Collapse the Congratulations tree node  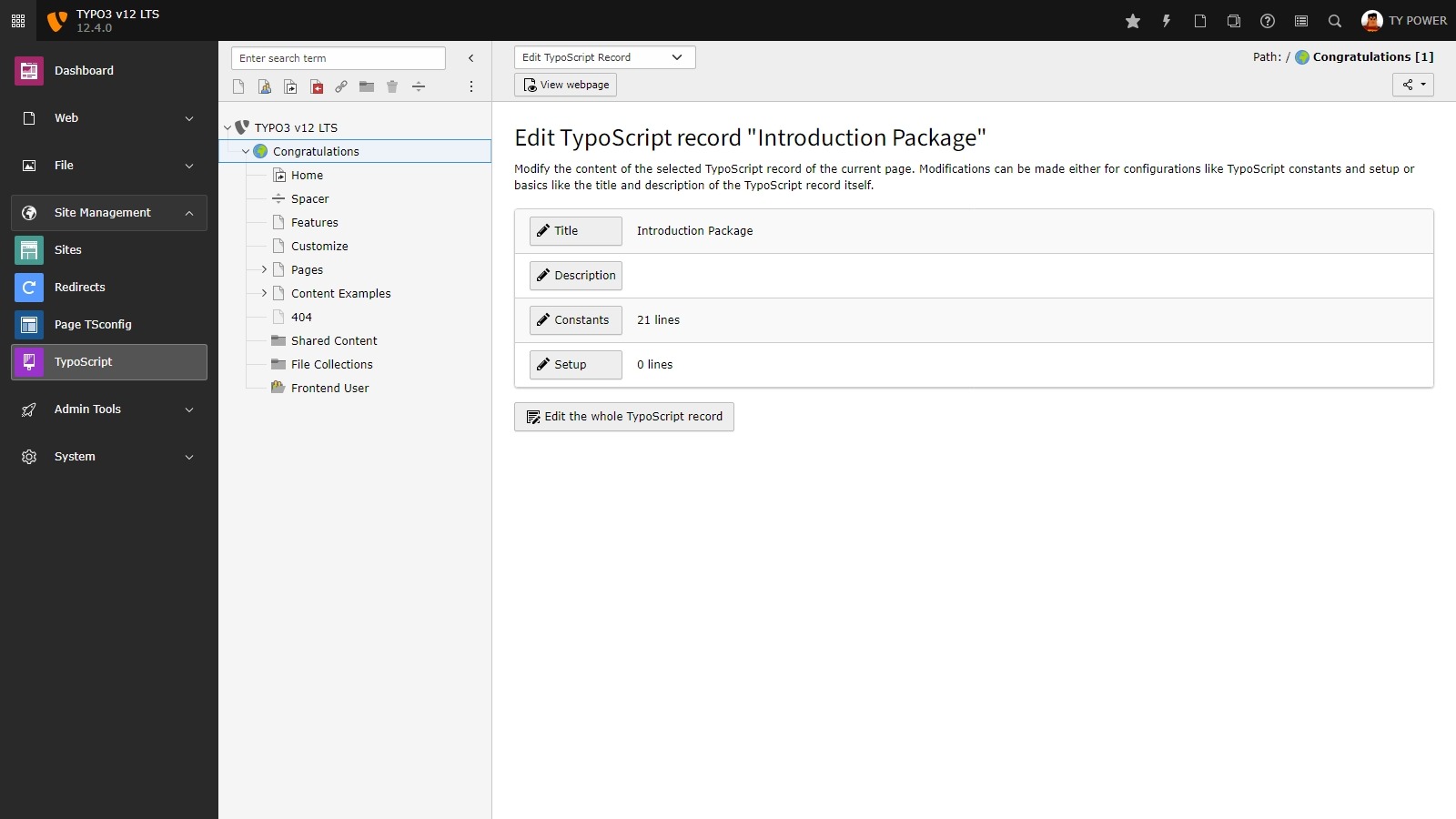click(246, 151)
